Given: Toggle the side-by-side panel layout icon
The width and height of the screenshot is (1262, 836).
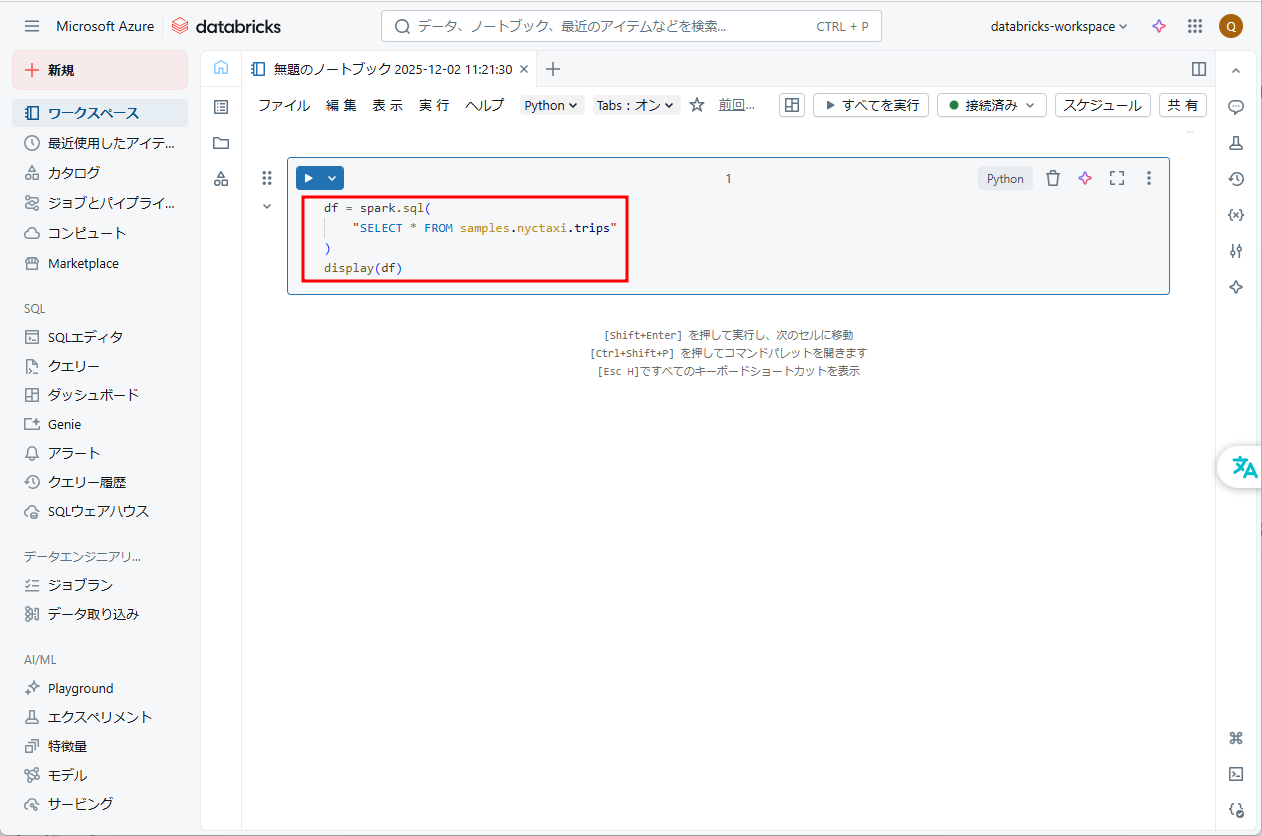Looking at the screenshot, I should (1199, 69).
